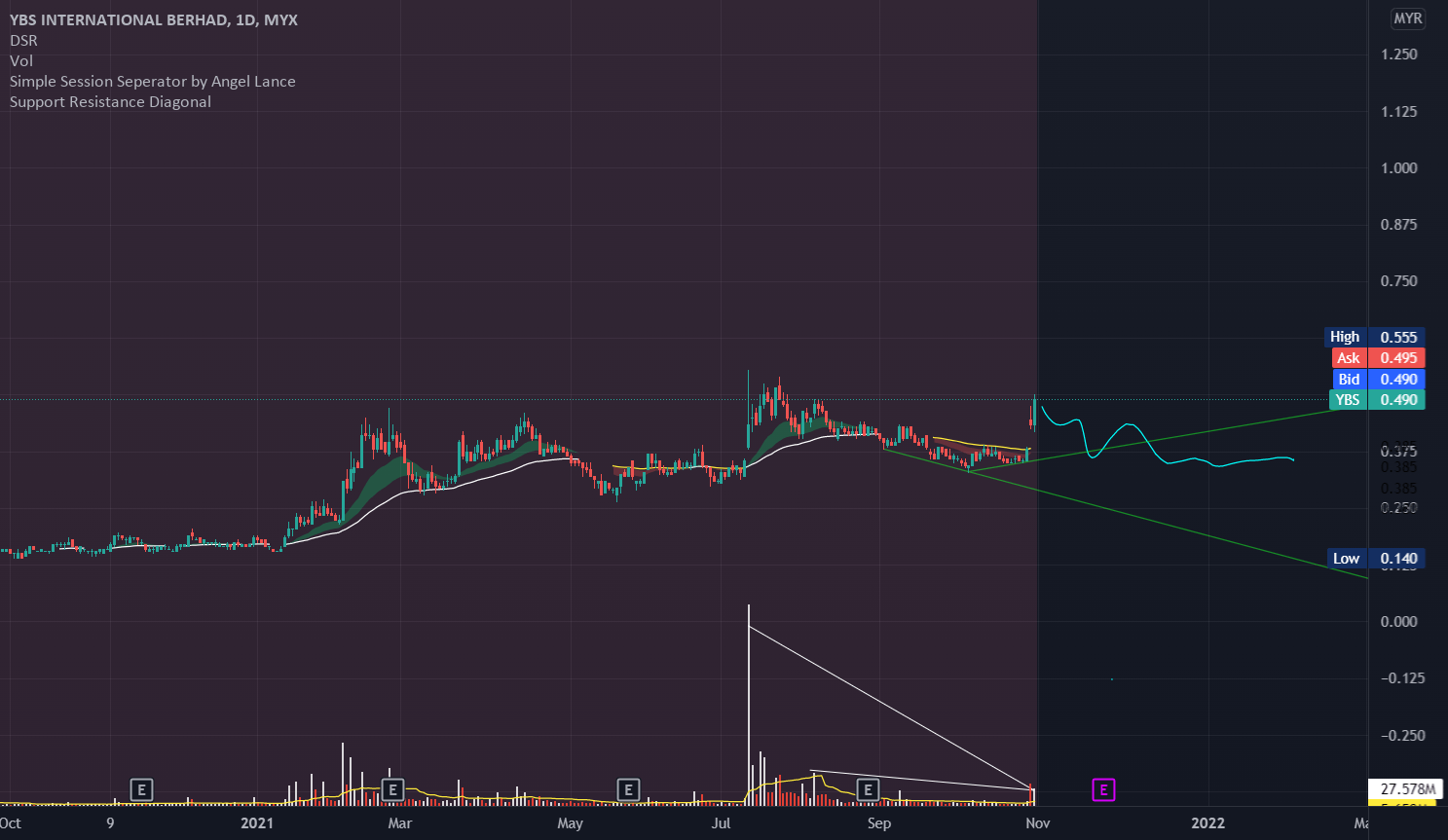Toggle the Support Resistance Diagonal indicator
The image size is (1448, 840).
coord(109,101)
